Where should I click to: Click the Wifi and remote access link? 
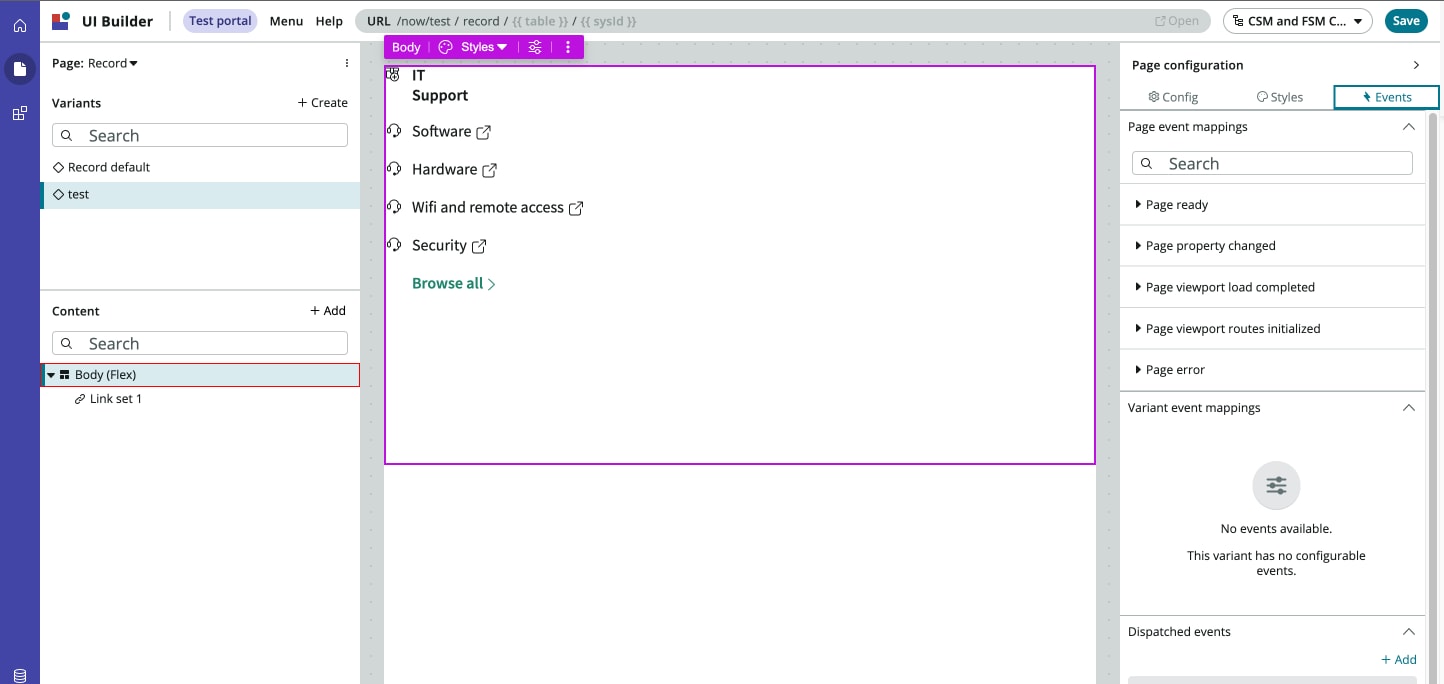[488, 208]
